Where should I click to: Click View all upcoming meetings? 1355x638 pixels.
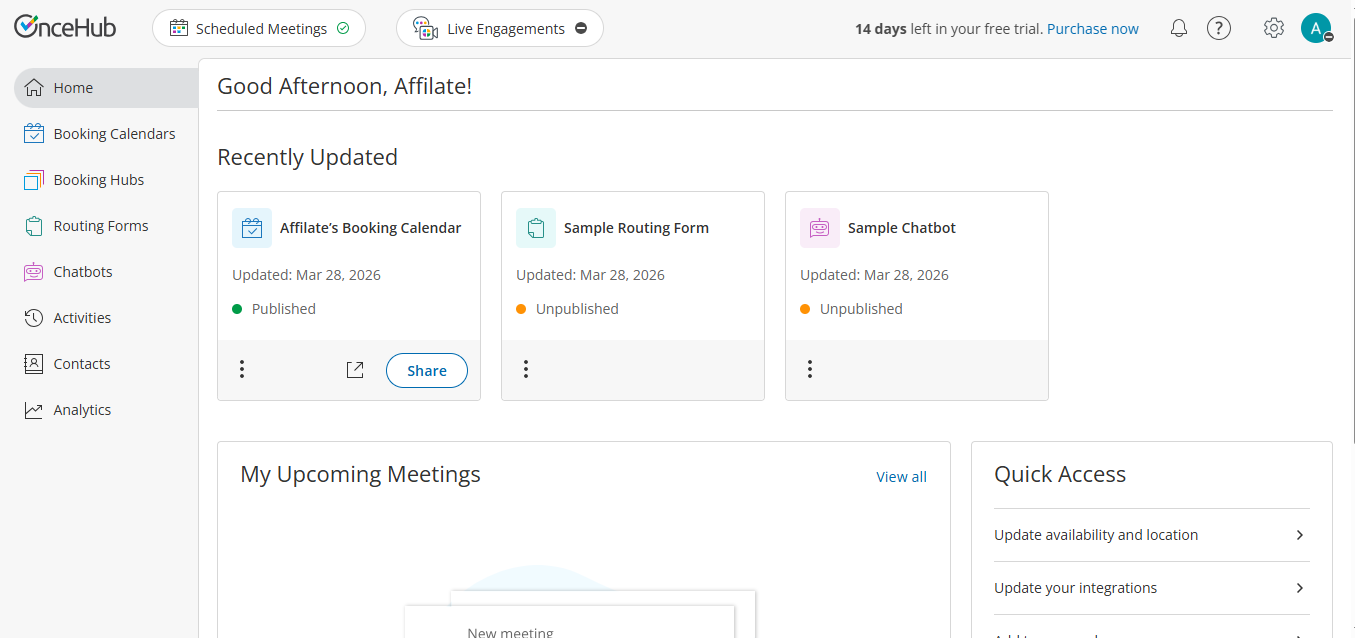pos(901,477)
